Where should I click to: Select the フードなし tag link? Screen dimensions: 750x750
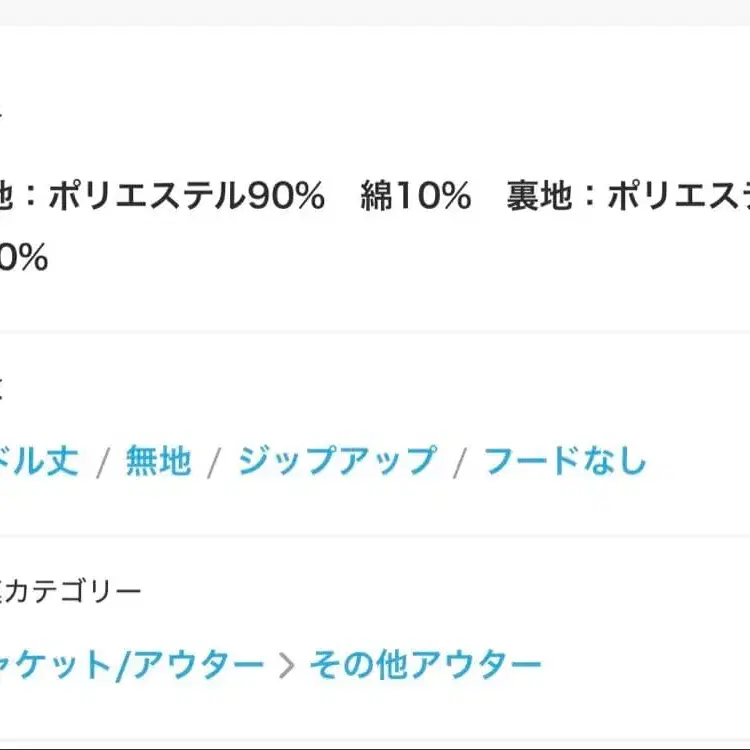click(x=565, y=461)
